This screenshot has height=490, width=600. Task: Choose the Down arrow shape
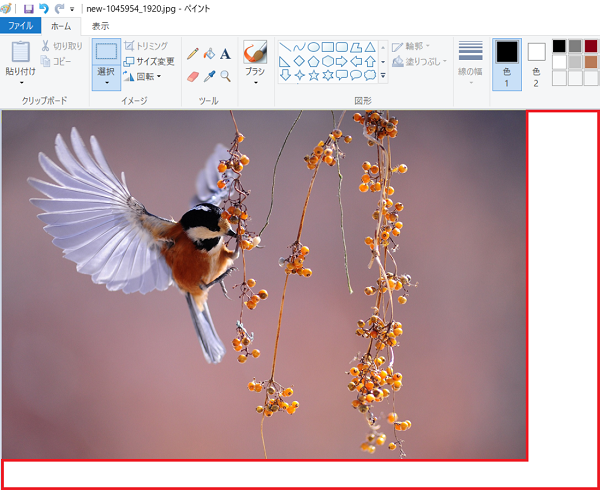coord(285,75)
